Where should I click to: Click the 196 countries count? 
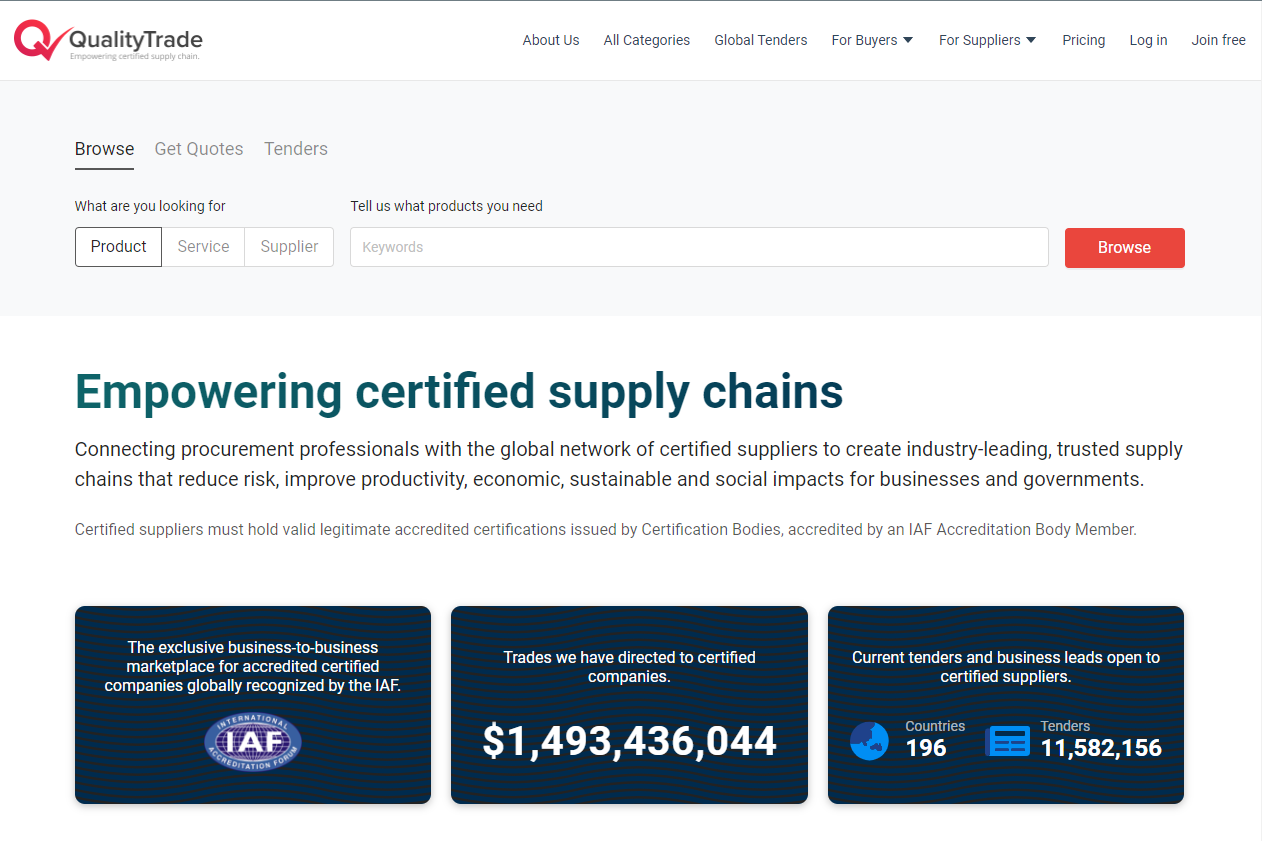tap(926, 748)
